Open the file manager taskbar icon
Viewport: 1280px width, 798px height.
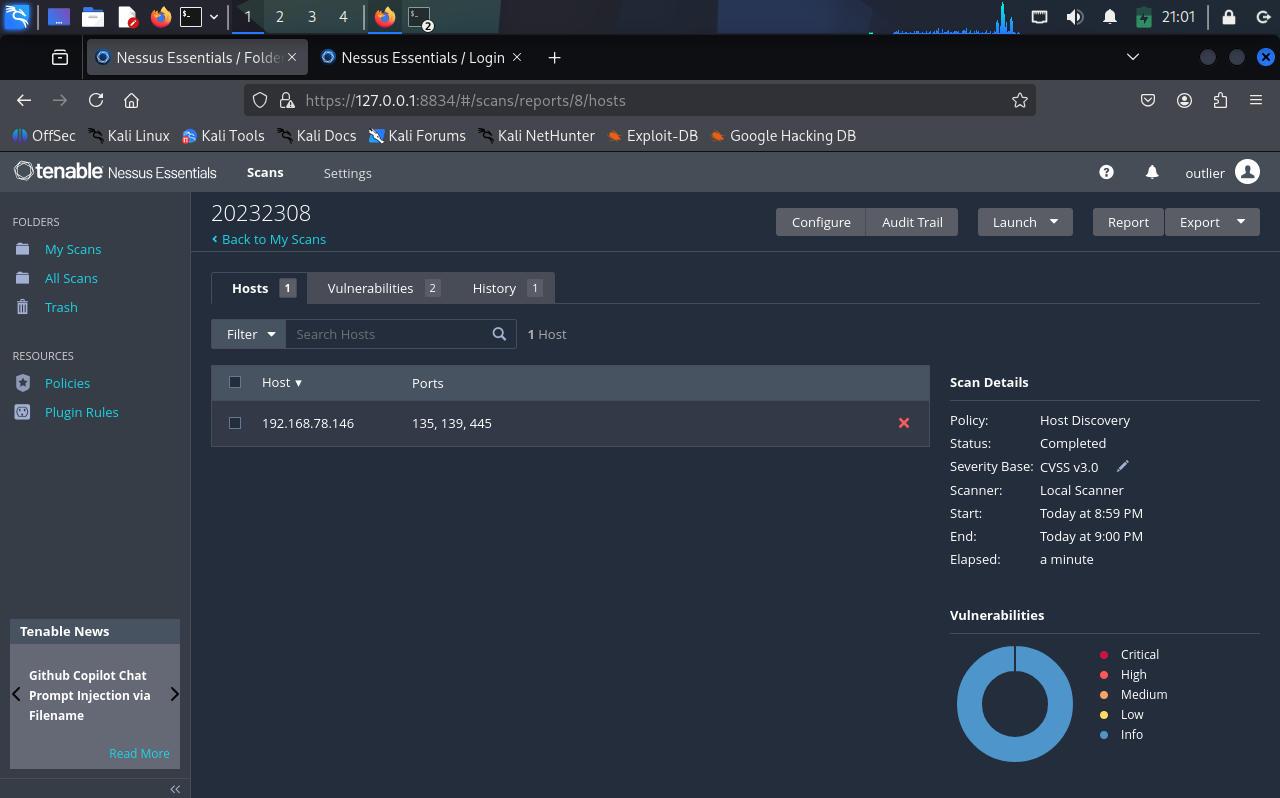point(93,17)
